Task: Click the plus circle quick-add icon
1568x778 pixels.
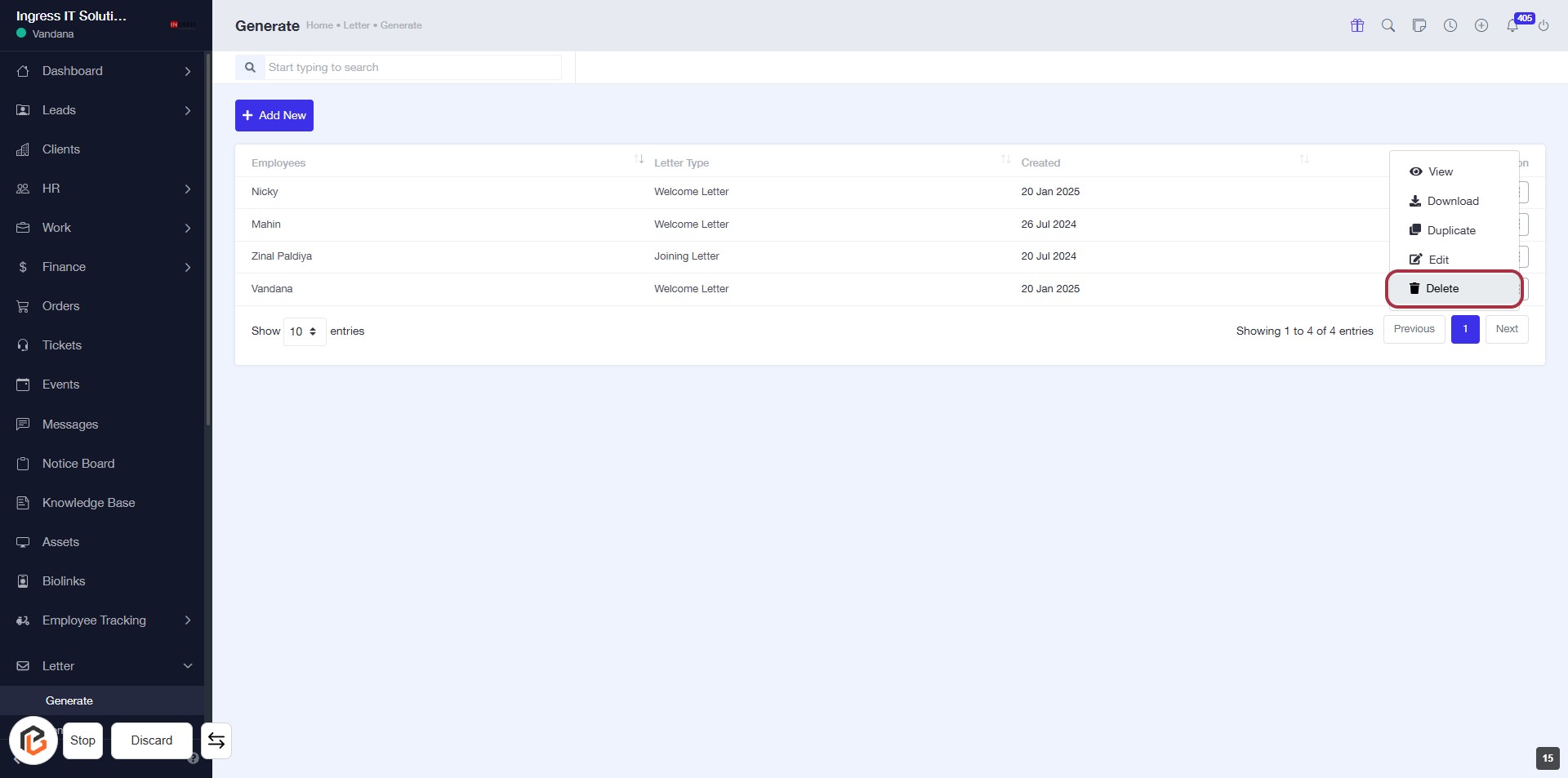Action: click(1481, 25)
